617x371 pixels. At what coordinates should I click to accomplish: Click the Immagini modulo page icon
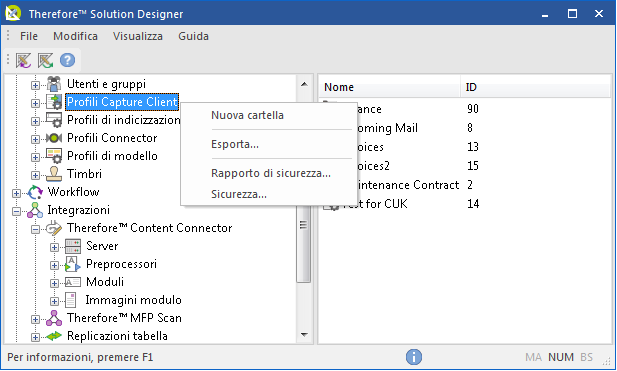pyautogui.click(x=71, y=300)
